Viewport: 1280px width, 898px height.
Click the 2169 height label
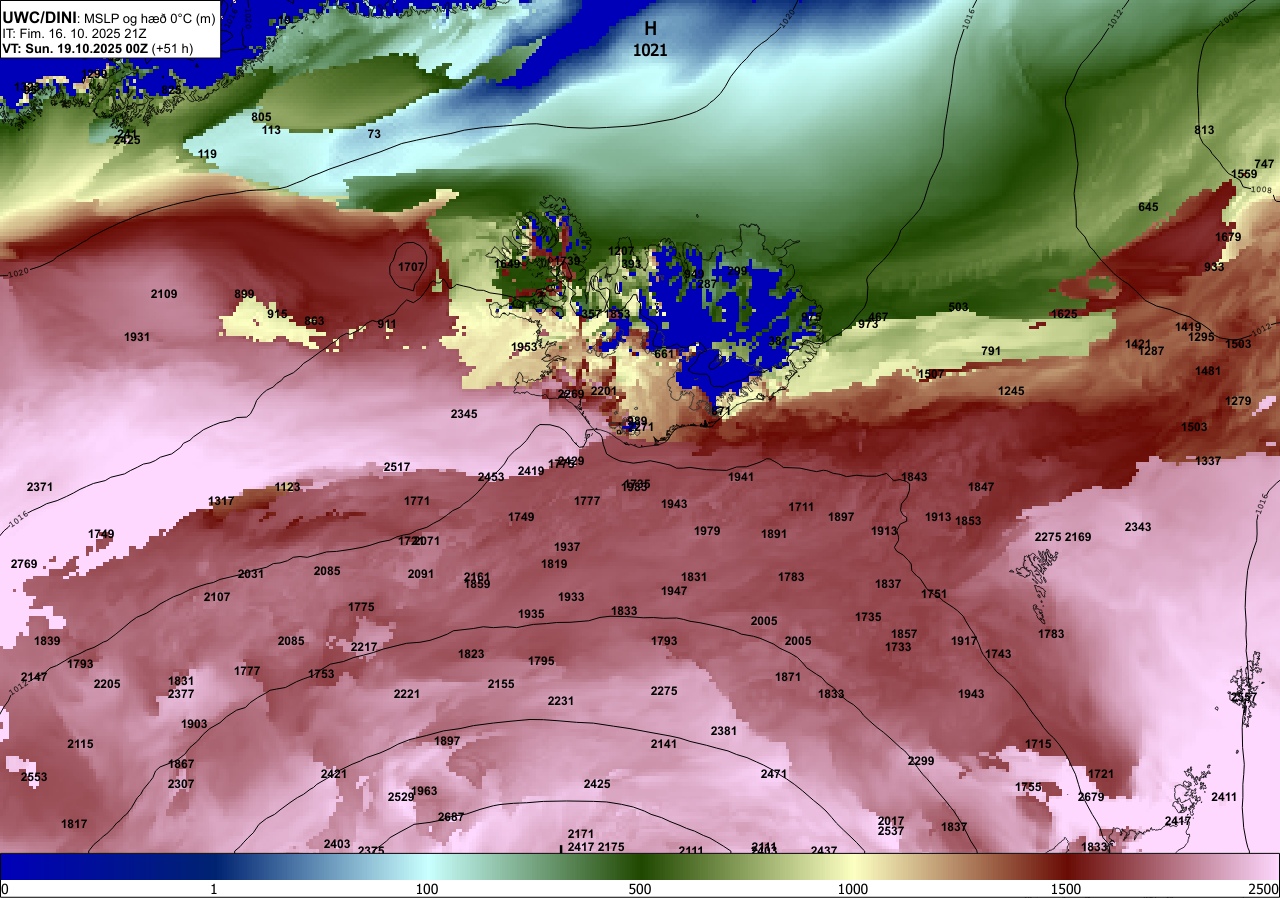[x=1078, y=537]
